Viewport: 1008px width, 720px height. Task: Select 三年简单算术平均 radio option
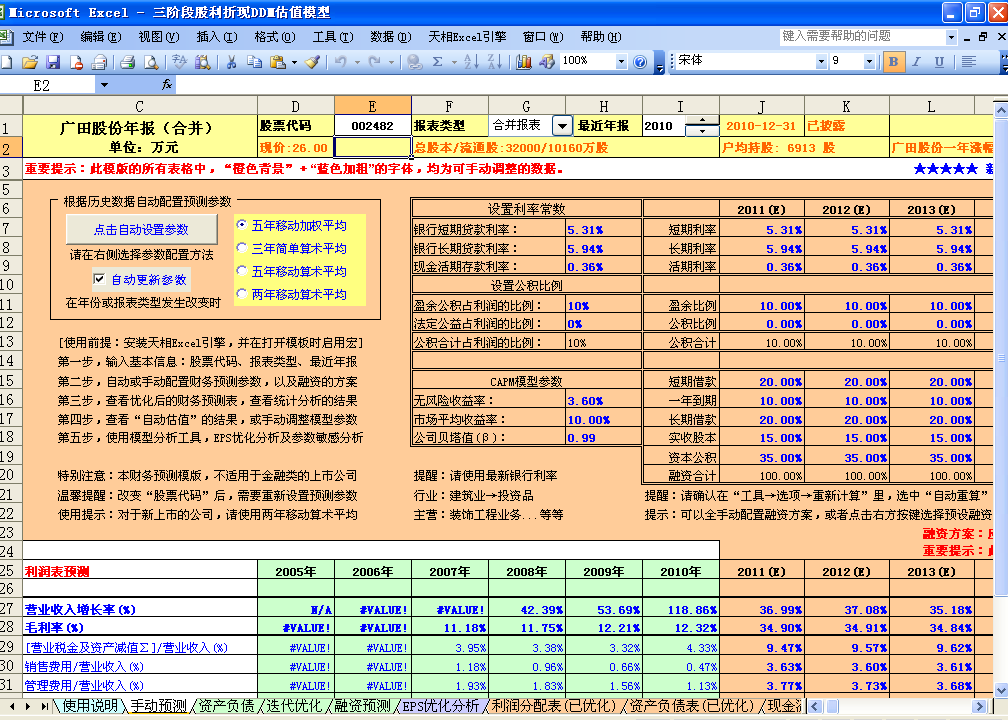(242, 248)
